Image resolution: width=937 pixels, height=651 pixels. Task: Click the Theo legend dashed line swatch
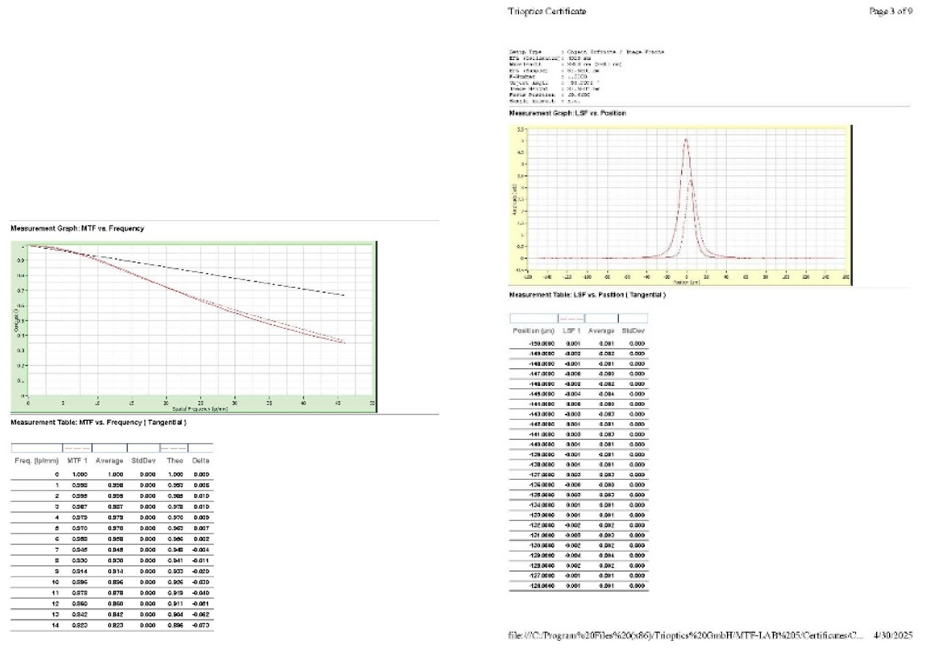(173, 447)
